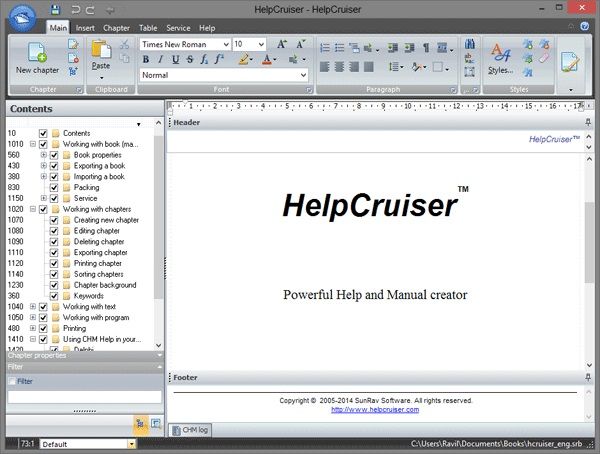Collapse Working with book tree node

tap(33, 144)
